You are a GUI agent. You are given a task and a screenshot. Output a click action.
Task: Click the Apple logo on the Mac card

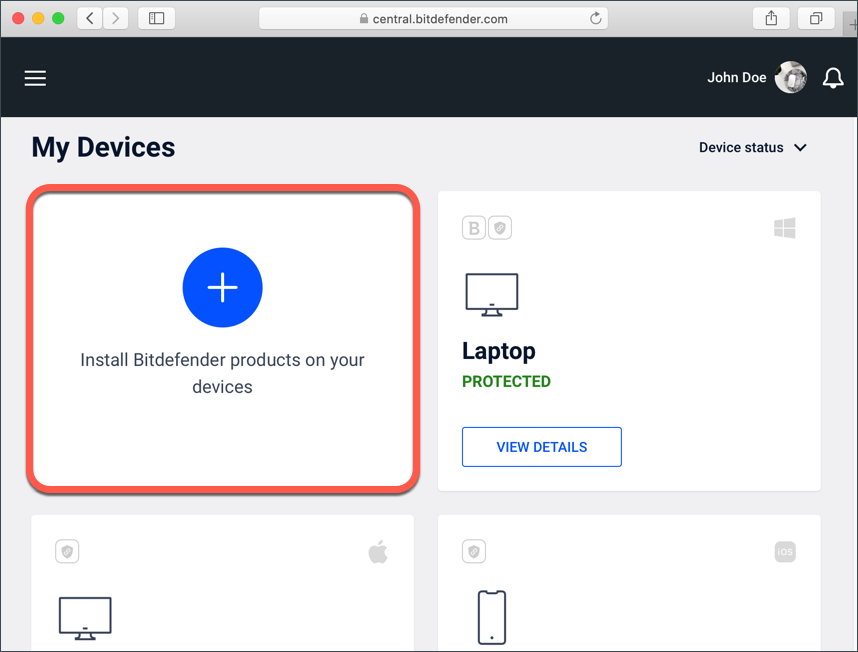[x=378, y=551]
